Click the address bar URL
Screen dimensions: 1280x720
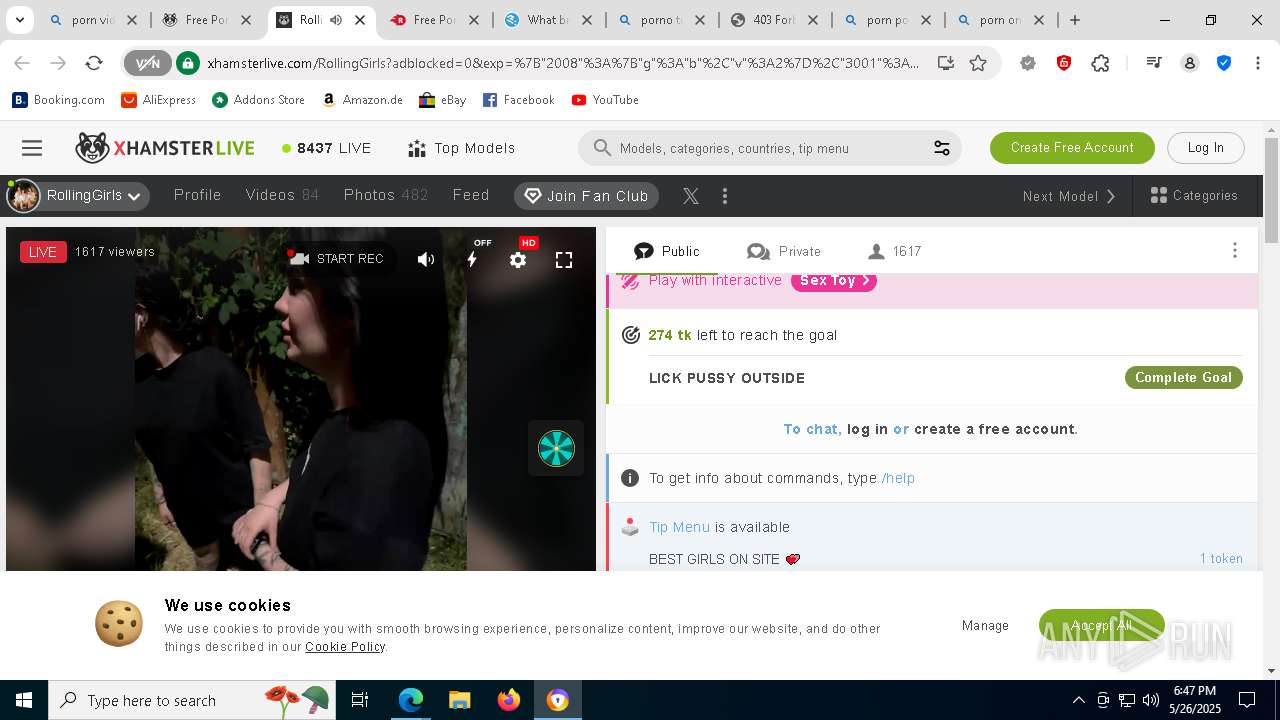click(x=562, y=63)
